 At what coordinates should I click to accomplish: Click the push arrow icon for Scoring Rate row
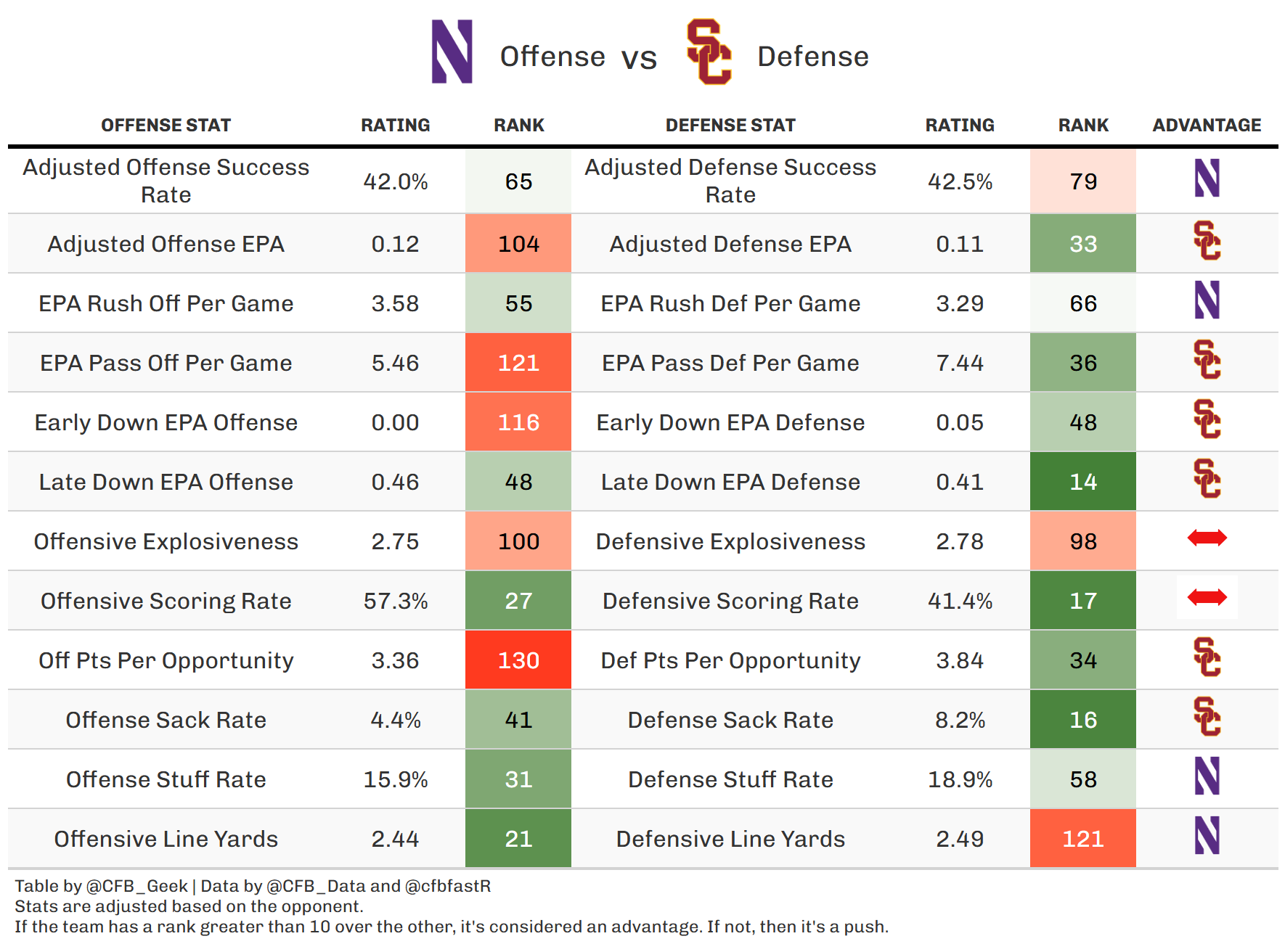(1207, 597)
